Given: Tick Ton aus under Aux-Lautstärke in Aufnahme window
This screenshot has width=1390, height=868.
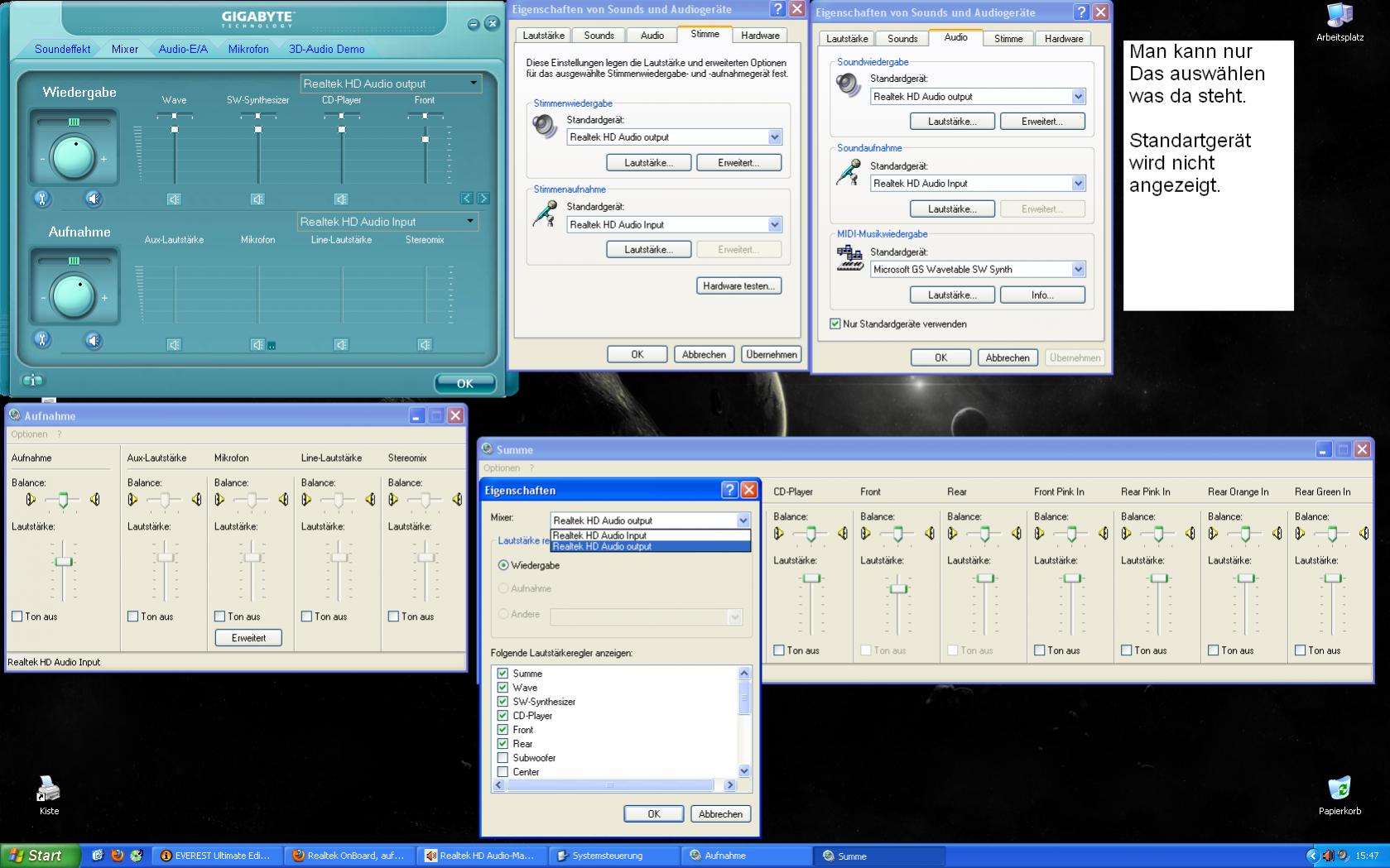Looking at the screenshot, I should click(x=132, y=616).
